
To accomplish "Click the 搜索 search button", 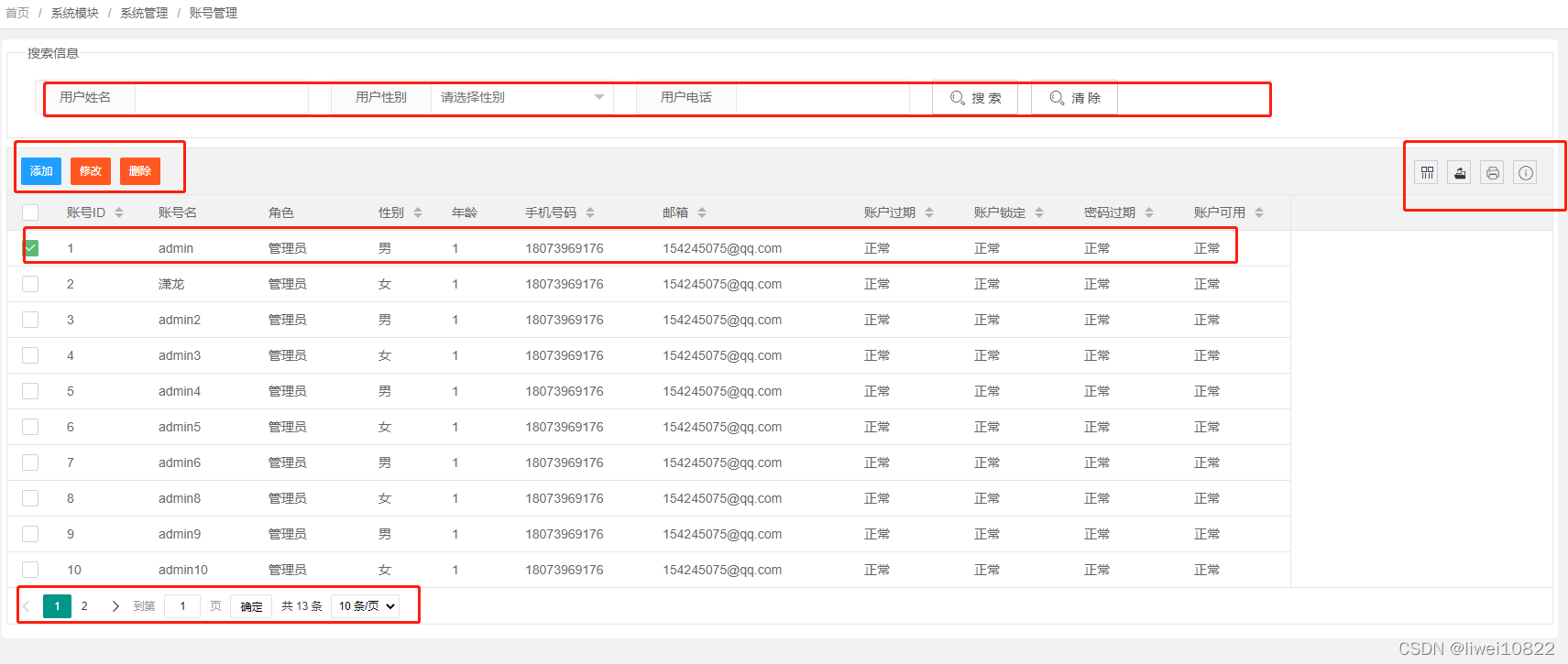I will pyautogui.click(x=975, y=98).
